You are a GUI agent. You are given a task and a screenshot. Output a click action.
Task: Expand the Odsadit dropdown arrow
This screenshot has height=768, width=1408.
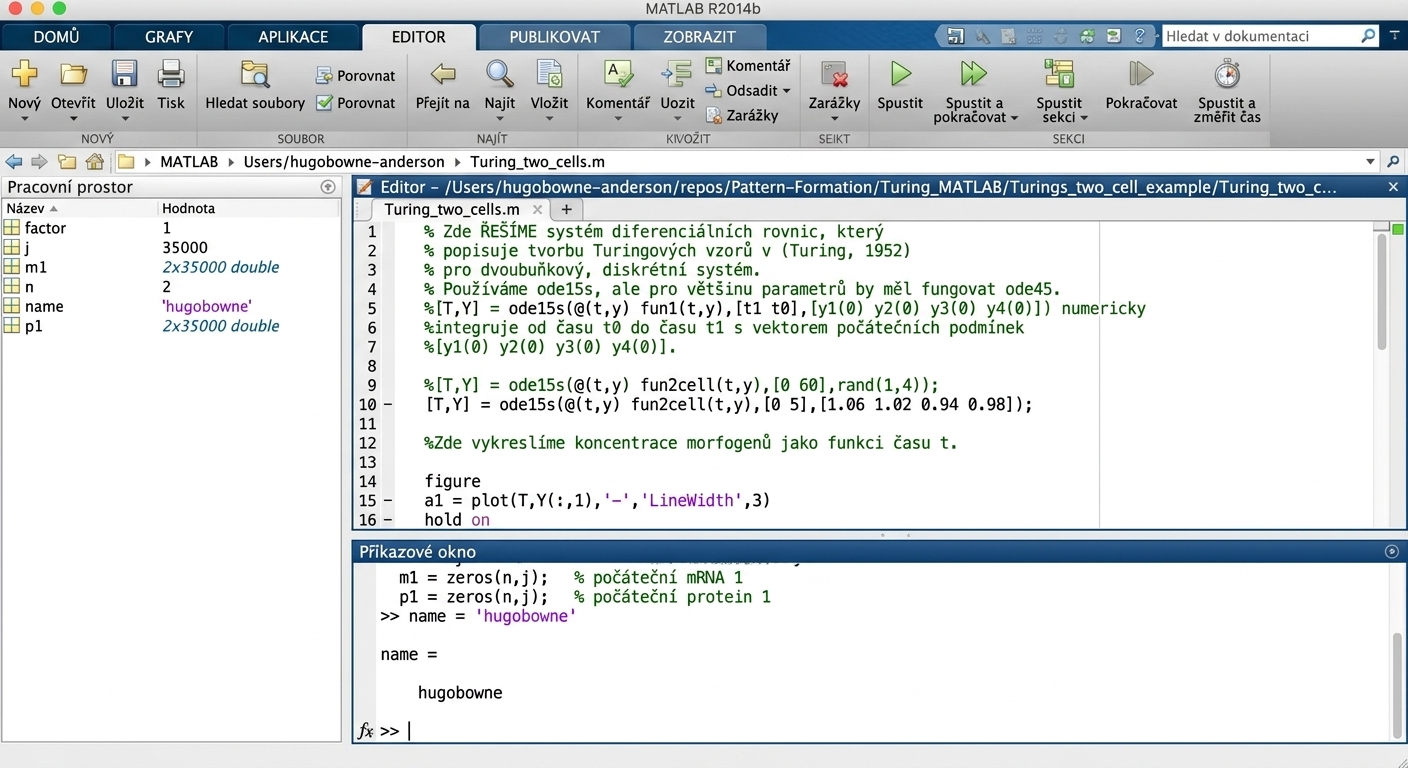coord(786,91)
